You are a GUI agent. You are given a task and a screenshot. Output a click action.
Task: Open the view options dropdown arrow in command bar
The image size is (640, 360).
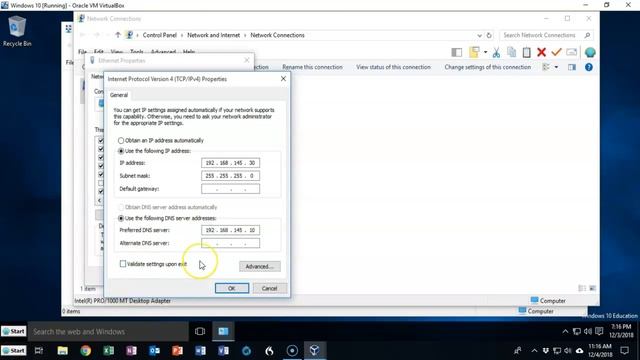coord(556,67)
